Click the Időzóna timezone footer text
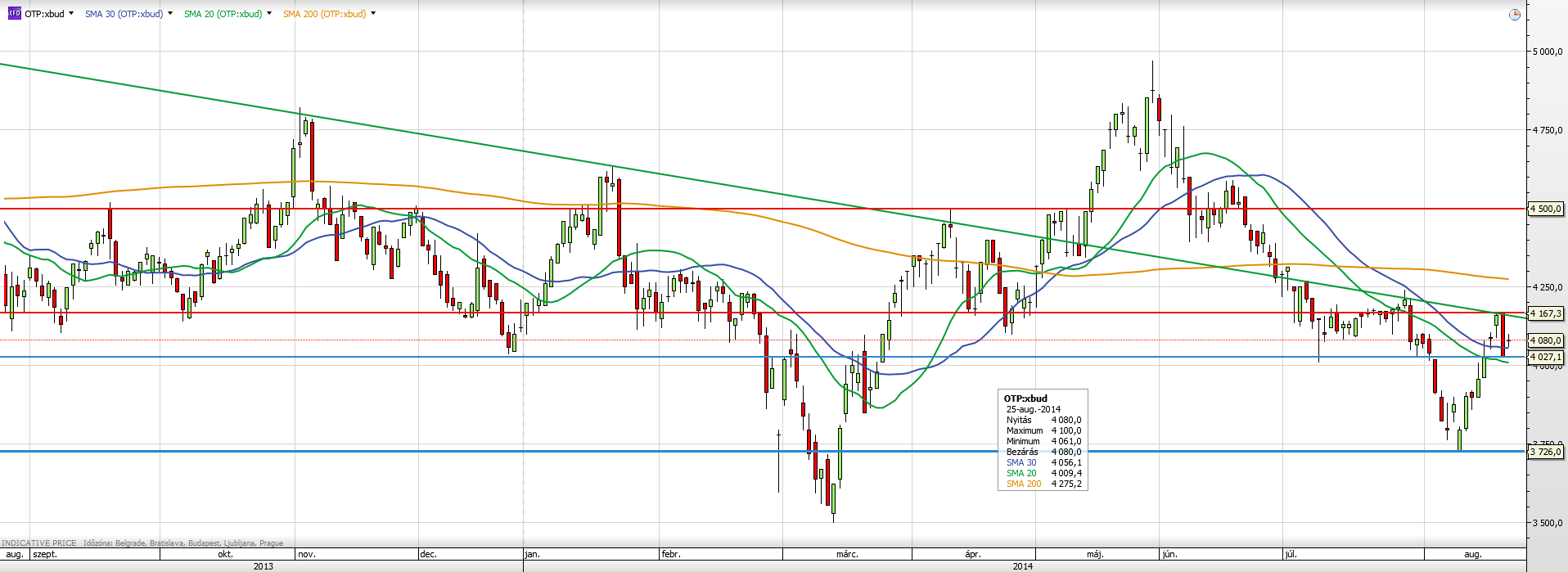1568x572 pixels. click(183, 543)
